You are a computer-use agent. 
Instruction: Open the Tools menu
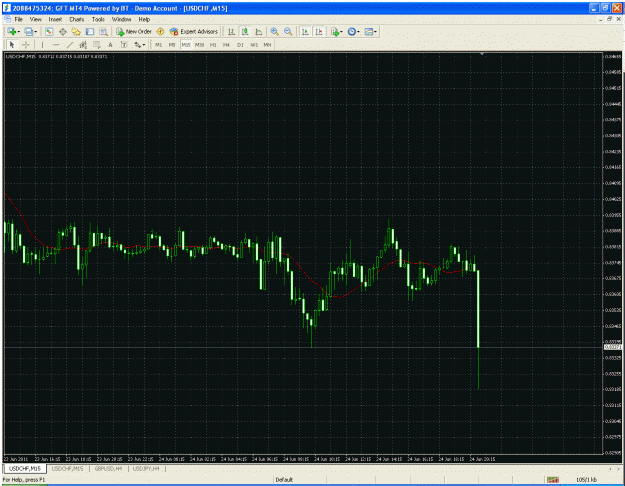pos(98,19)
